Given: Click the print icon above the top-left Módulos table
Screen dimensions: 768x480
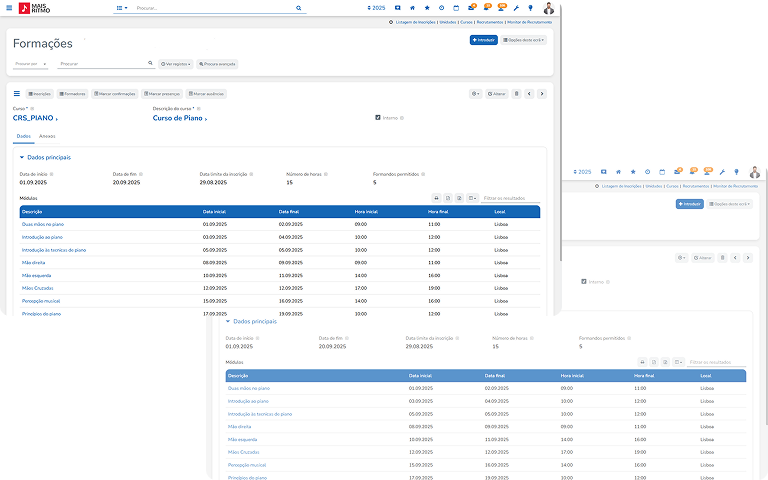Looking at the screenshot, I should tap(436, 198).
